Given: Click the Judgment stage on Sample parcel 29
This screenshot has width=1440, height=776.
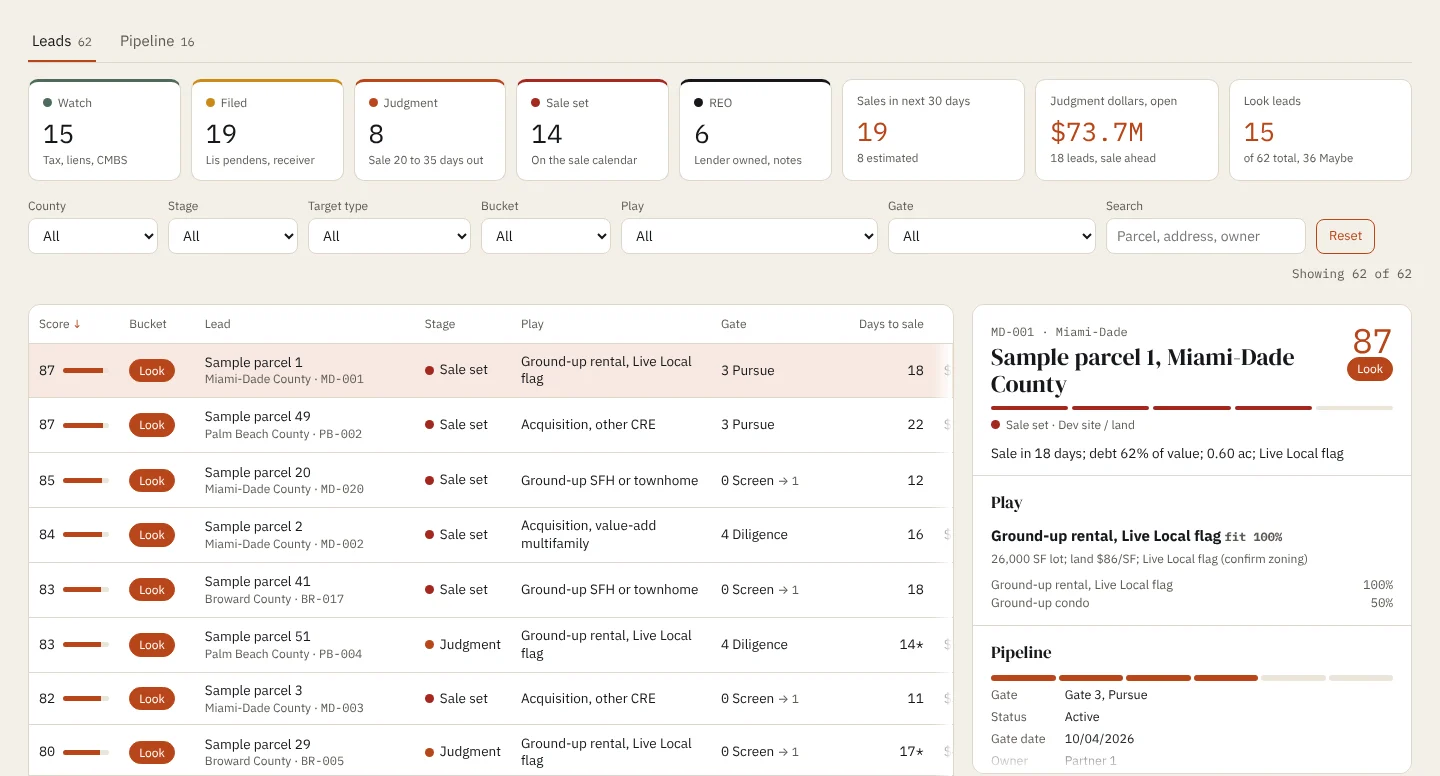Looking at the screenshot, I should pyautogui.click(x=463, y=752).
